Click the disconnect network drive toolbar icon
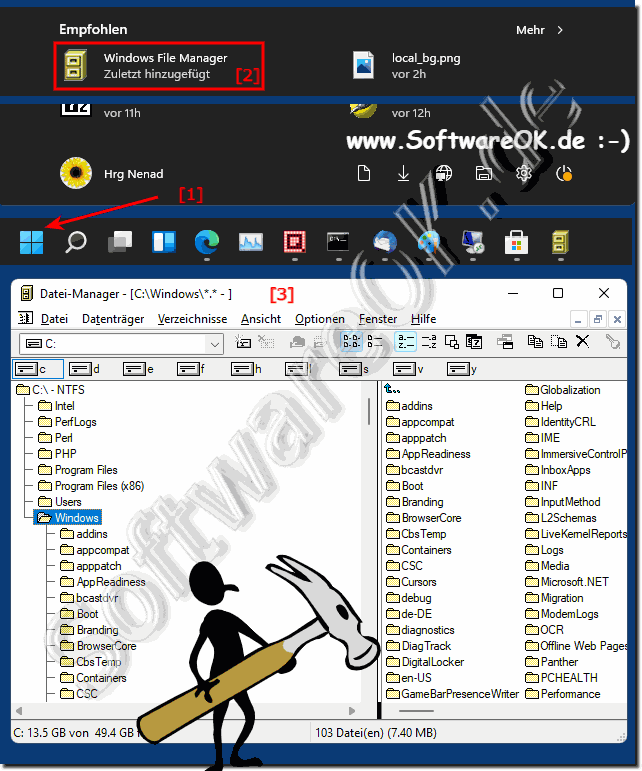 [266, 342]
